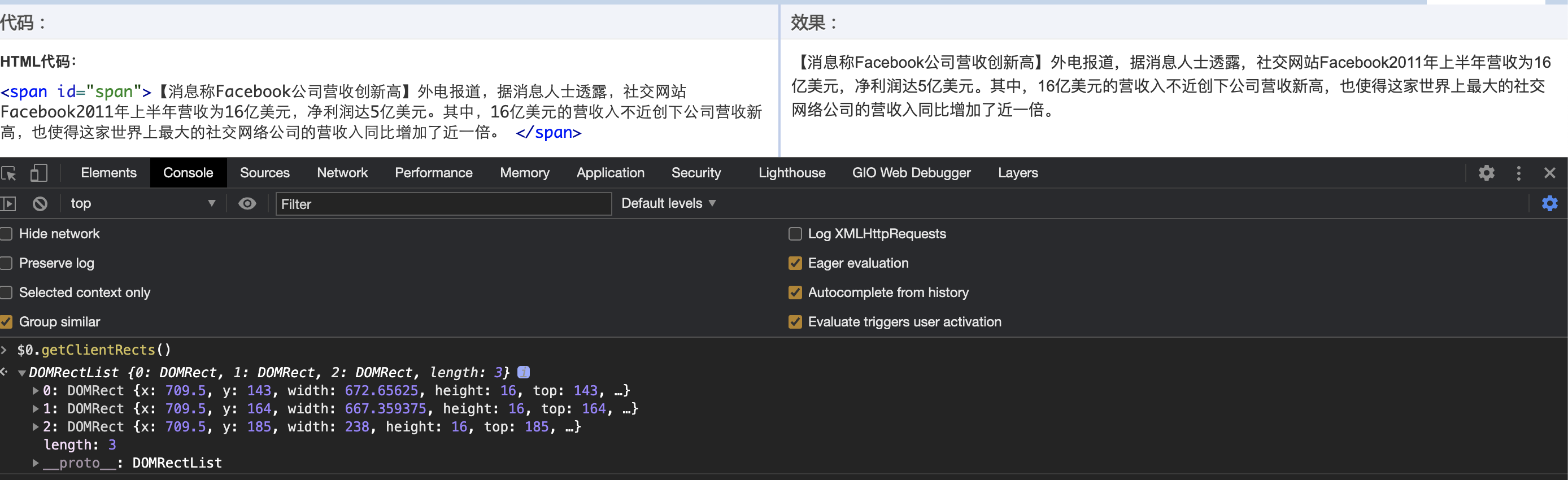
Task: Uncheck the Group similar checkbox
Action: 6,322
